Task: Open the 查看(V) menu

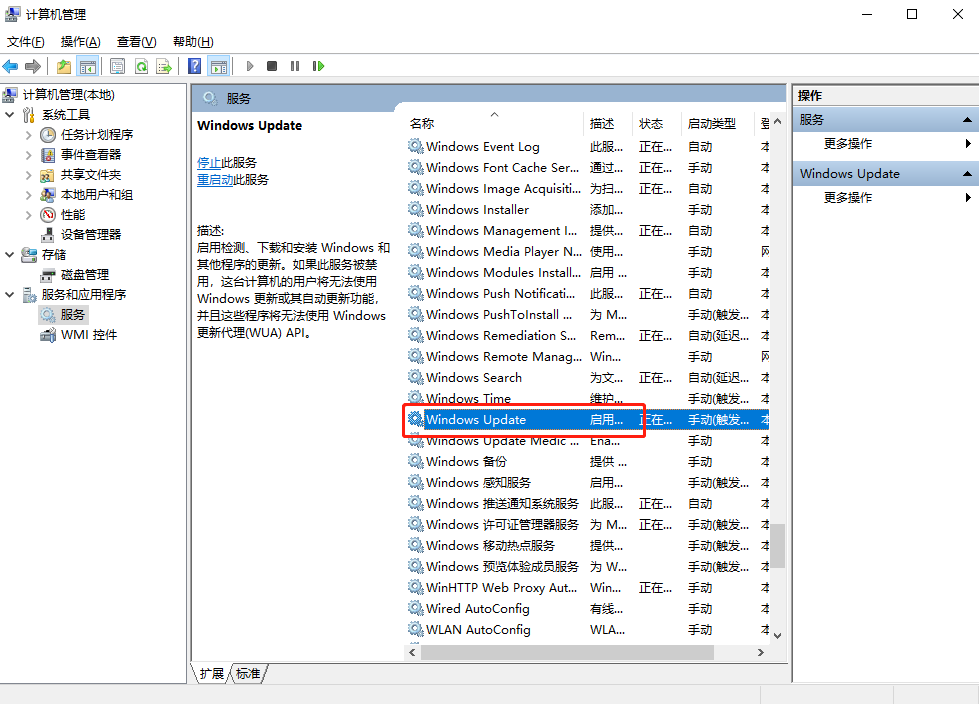Action: [x=136, y=42]
